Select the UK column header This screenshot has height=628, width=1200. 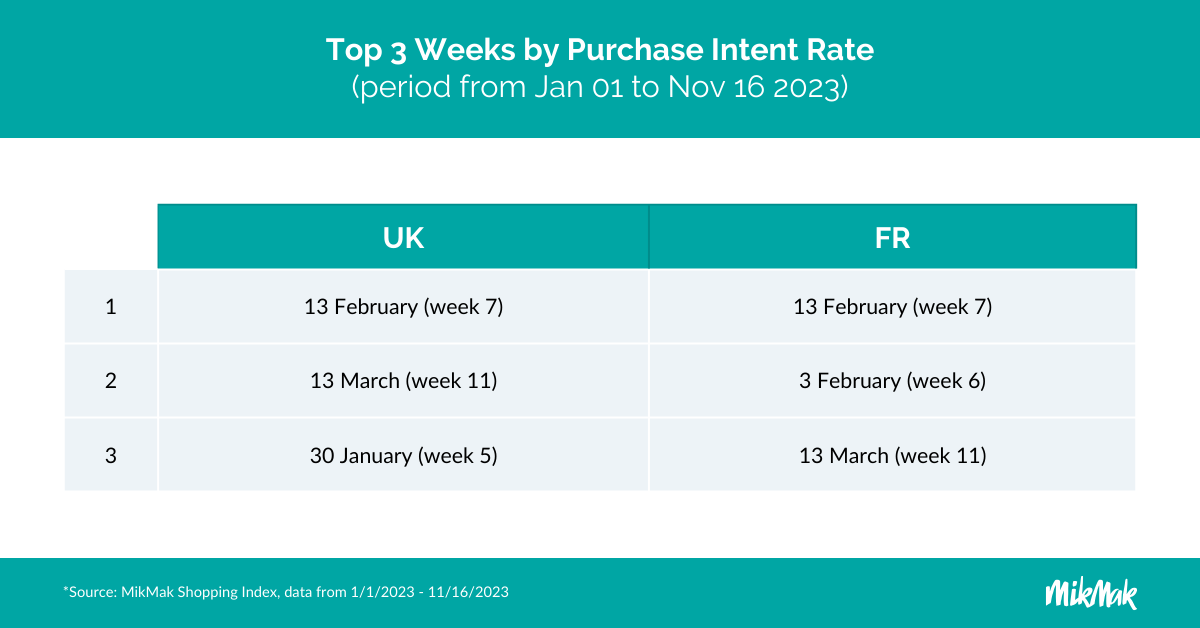(403, 238)
